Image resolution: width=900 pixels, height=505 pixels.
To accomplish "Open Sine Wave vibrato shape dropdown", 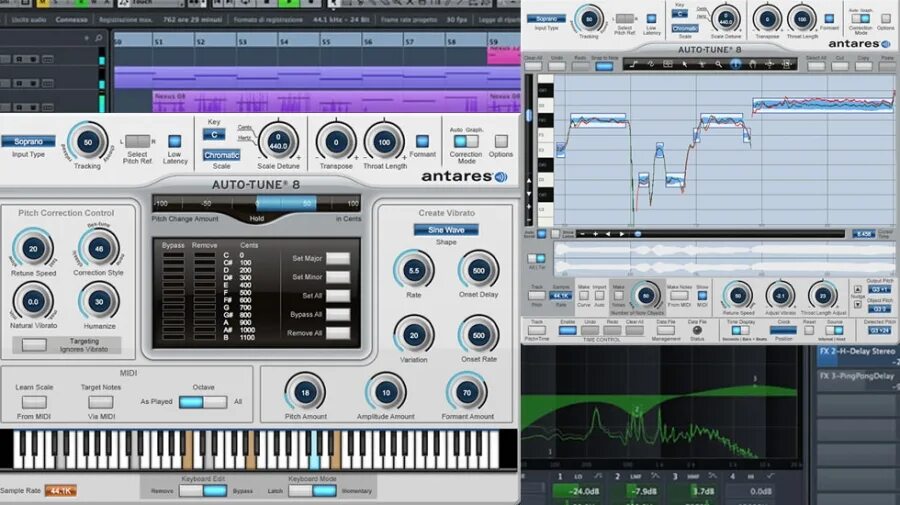I will [446, 230].
